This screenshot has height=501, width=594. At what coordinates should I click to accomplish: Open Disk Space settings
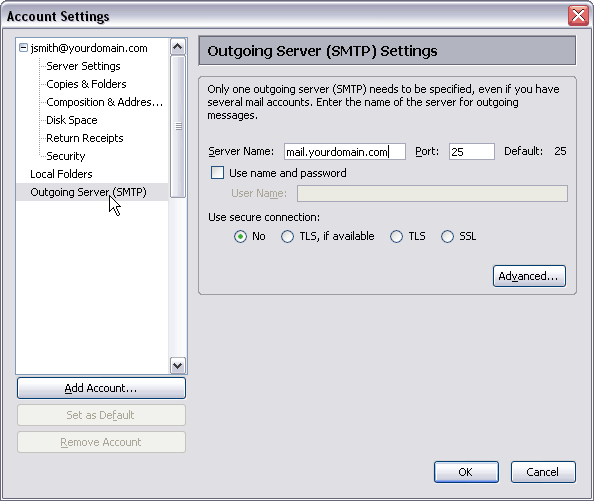point(72,120)
